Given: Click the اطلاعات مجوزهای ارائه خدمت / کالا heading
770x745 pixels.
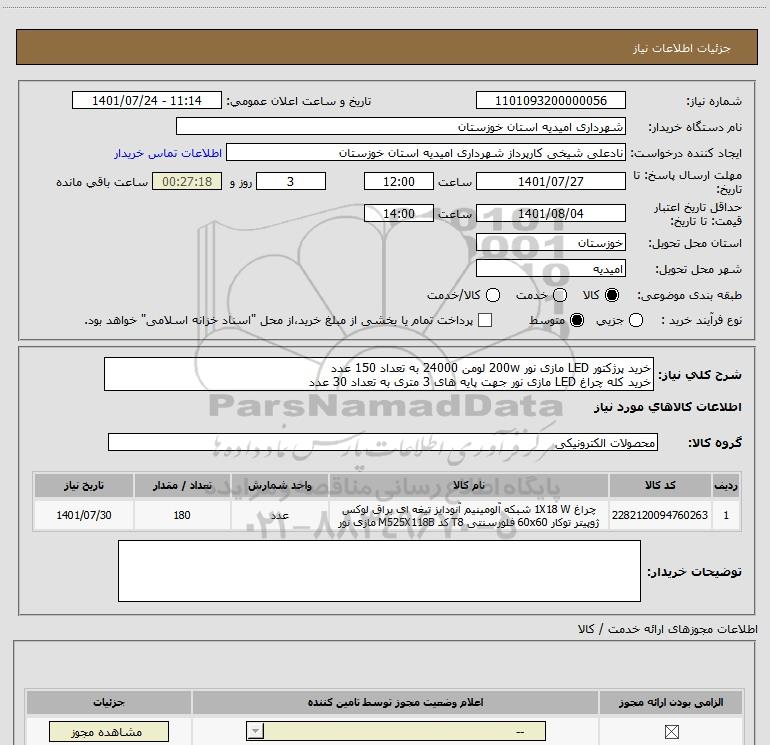Looking at the screenshot, I should coord(668,629).
